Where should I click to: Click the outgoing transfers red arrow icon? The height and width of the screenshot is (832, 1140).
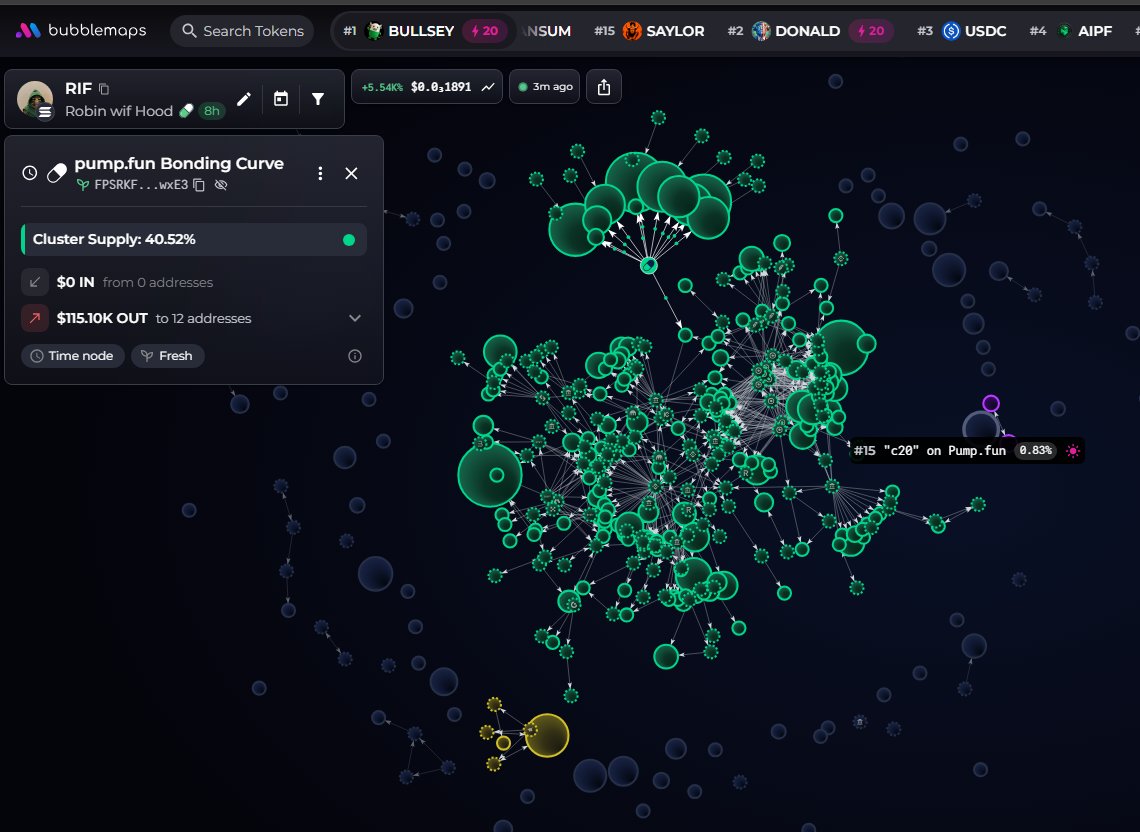tap(34, 318)
